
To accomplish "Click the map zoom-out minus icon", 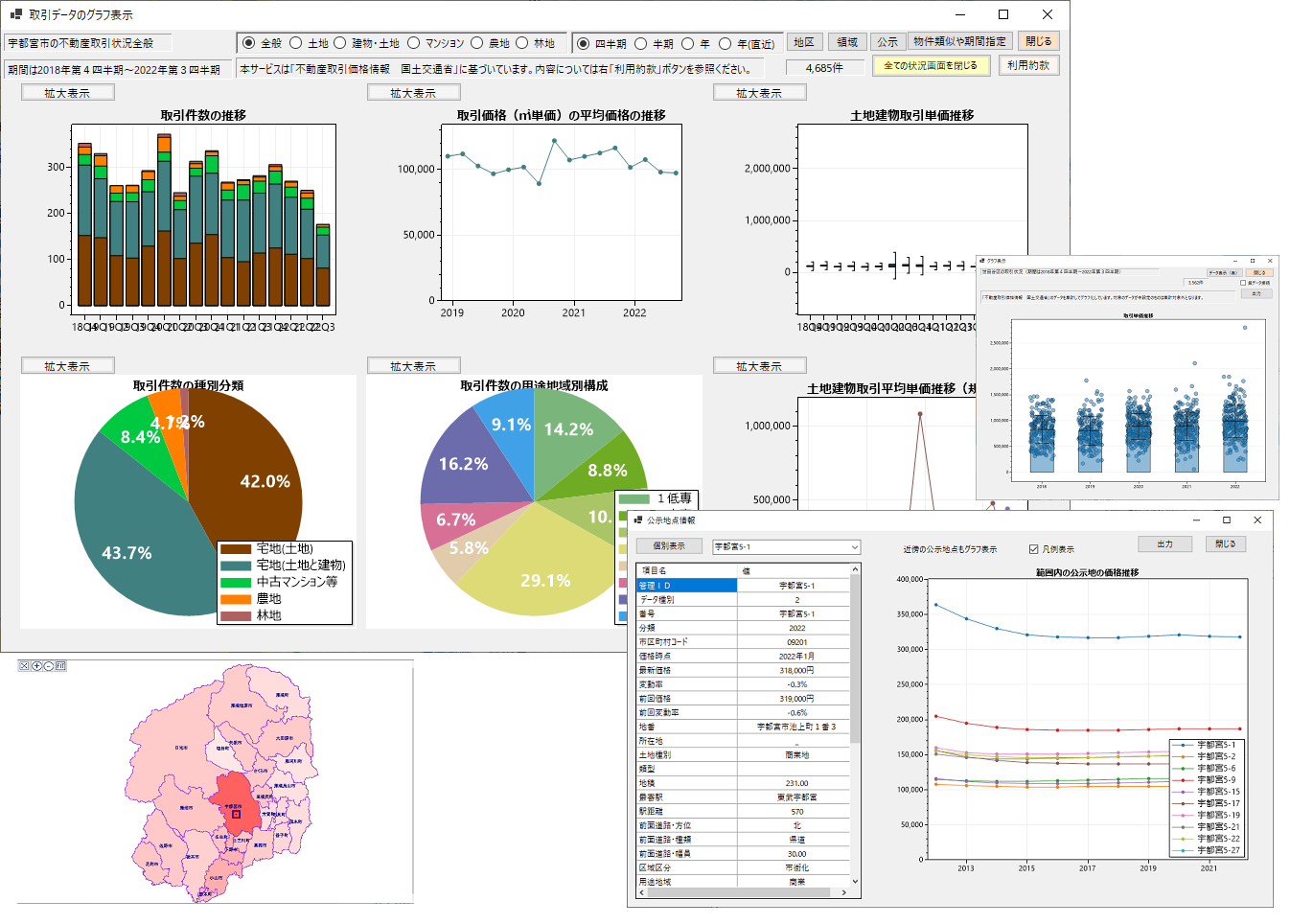I will 48,665.
